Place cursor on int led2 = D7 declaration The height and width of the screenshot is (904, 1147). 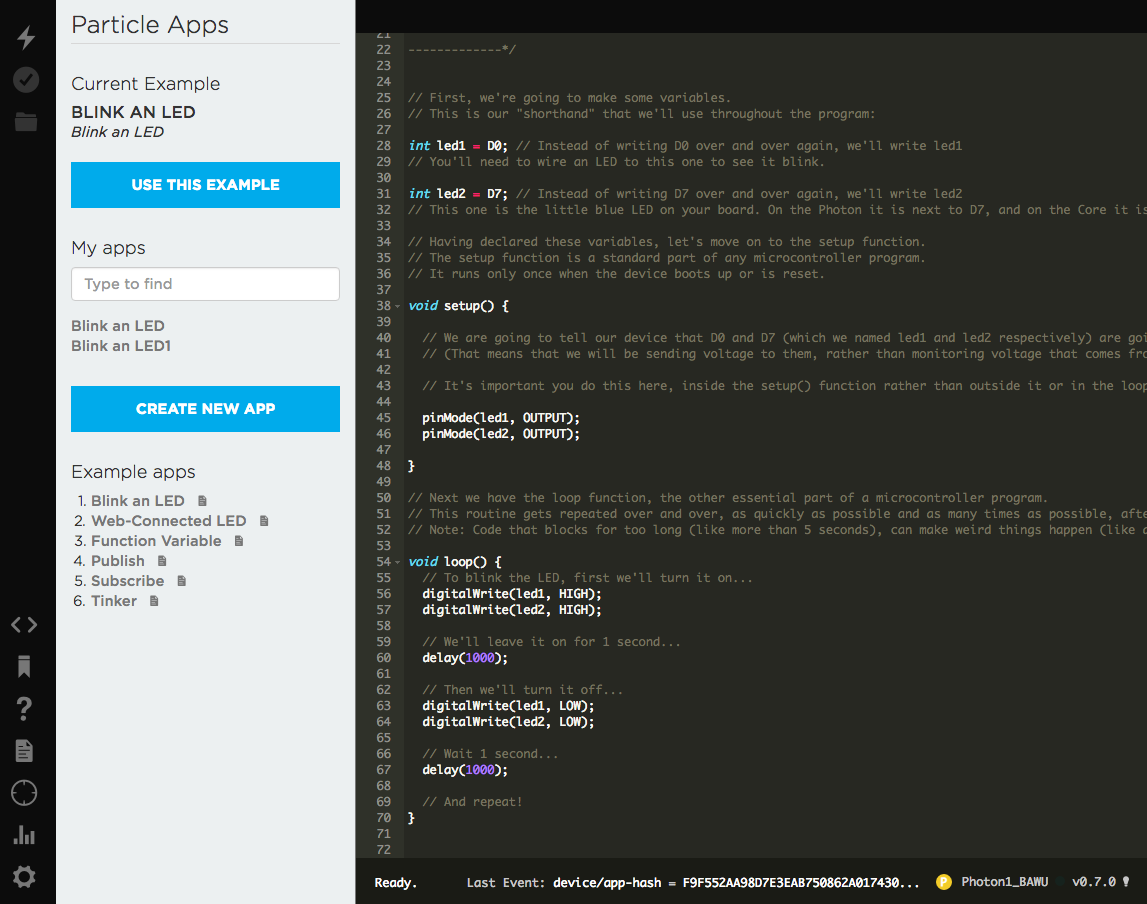(458, 194)
